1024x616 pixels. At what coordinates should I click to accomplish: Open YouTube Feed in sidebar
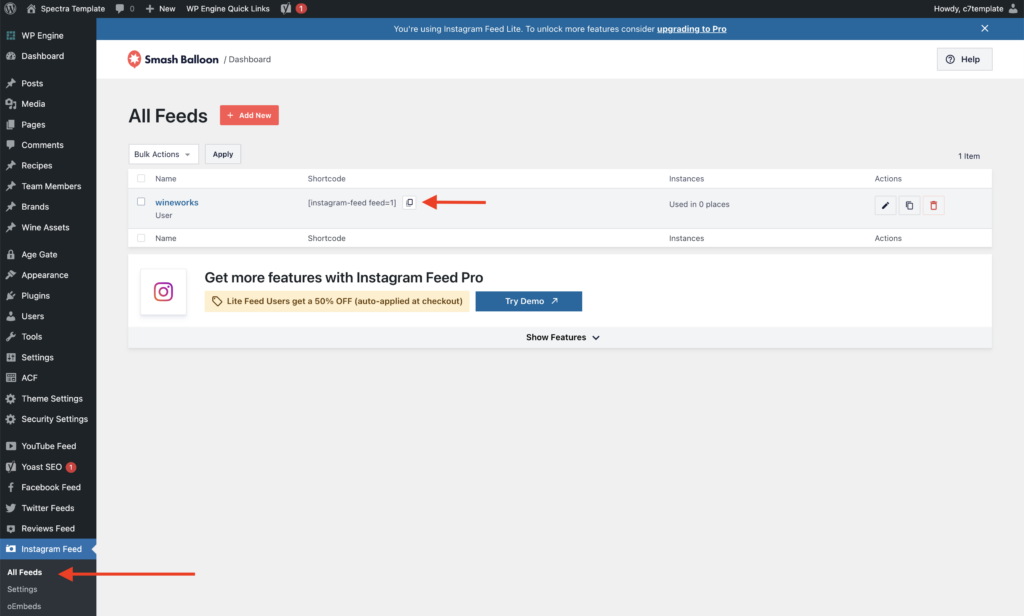[x=48, y=446]
